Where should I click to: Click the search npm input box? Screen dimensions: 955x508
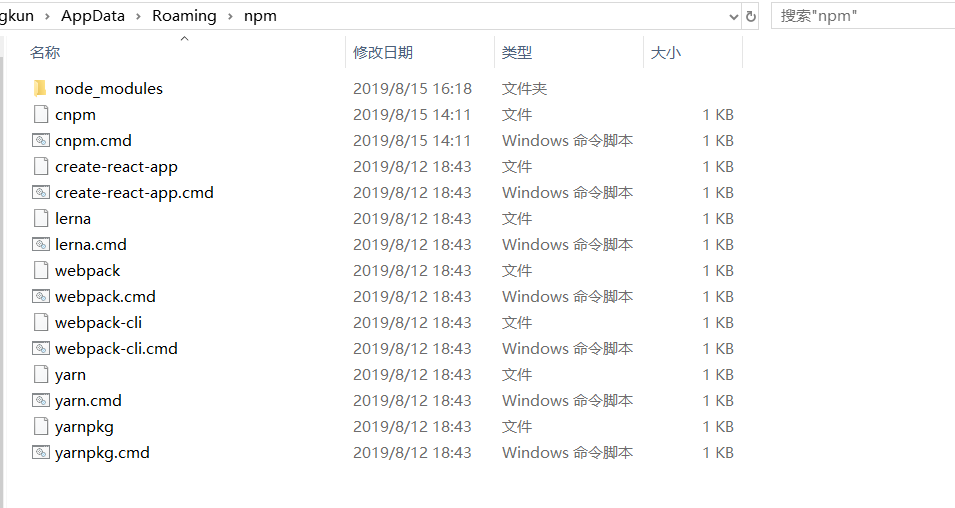click(863, 16)
